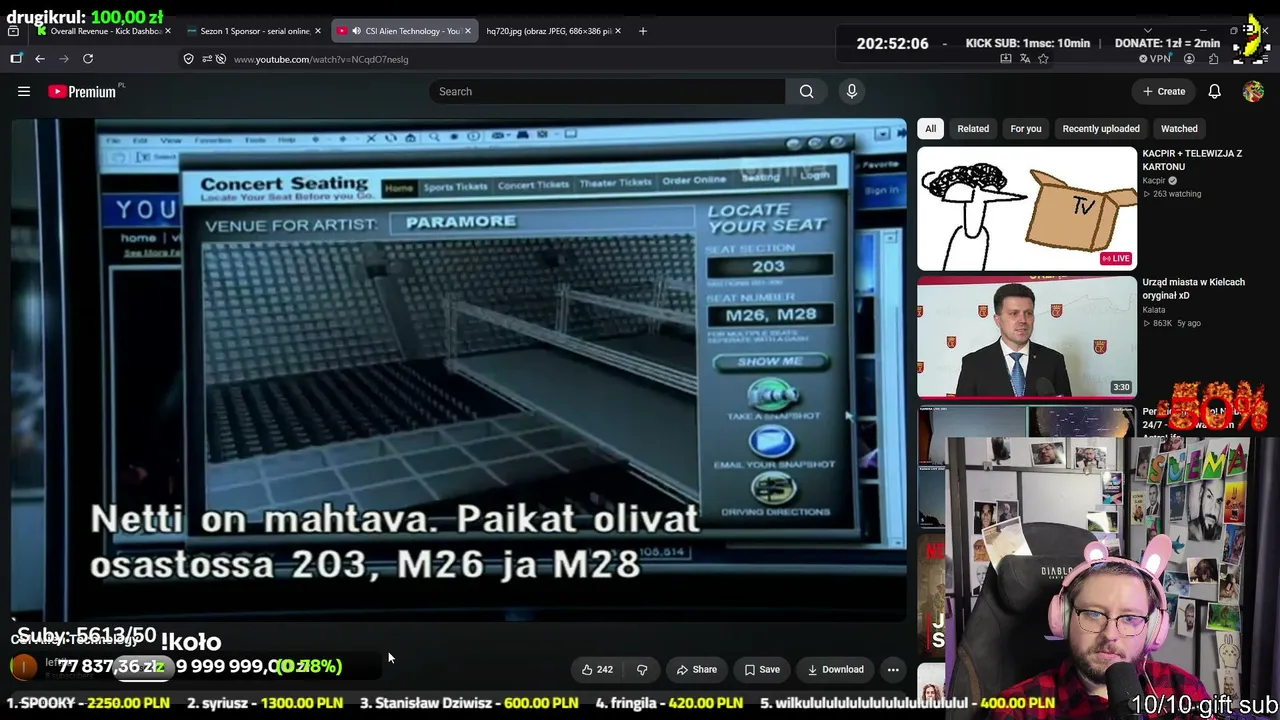Close the Overall Revenue Kick Dashboard tab
The height and width of the screenshot is (720, 1280).
[x=167, y=31]
